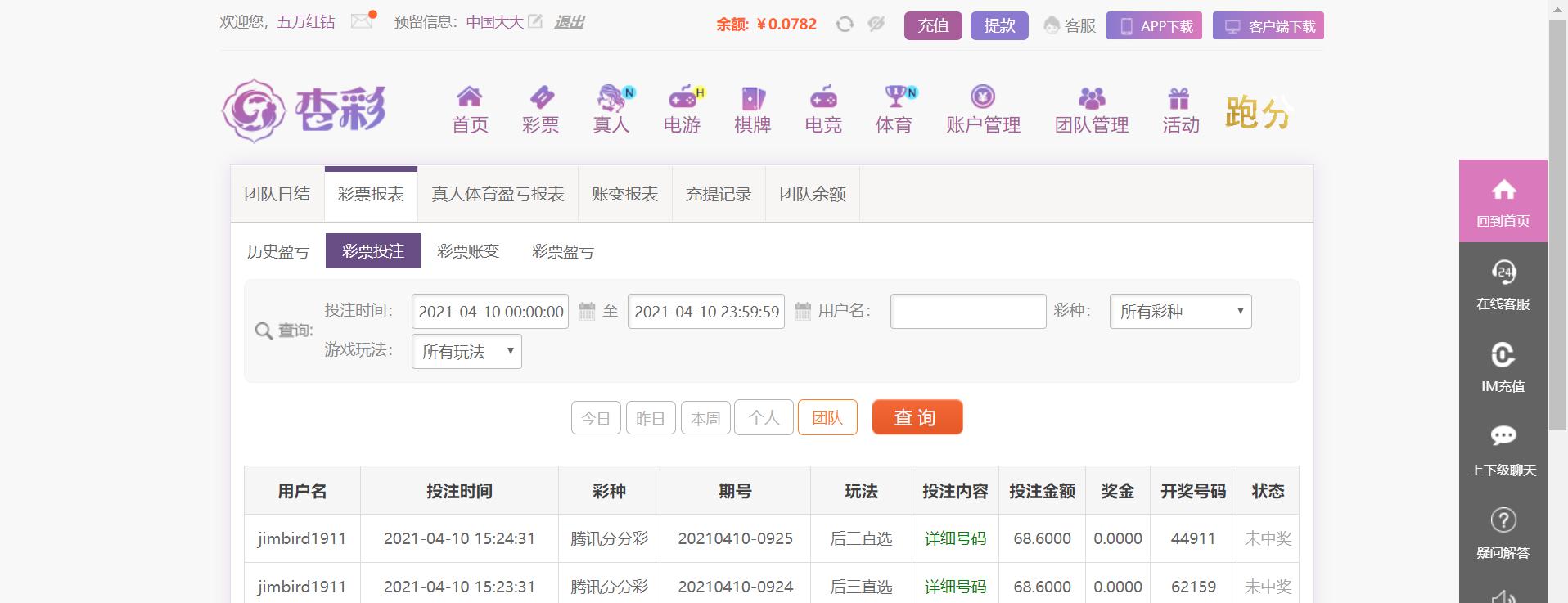This screenshot has height=603, width=1568.
Task: Select 历史盈亏 sub-tab
Action: tap(278, 251)
